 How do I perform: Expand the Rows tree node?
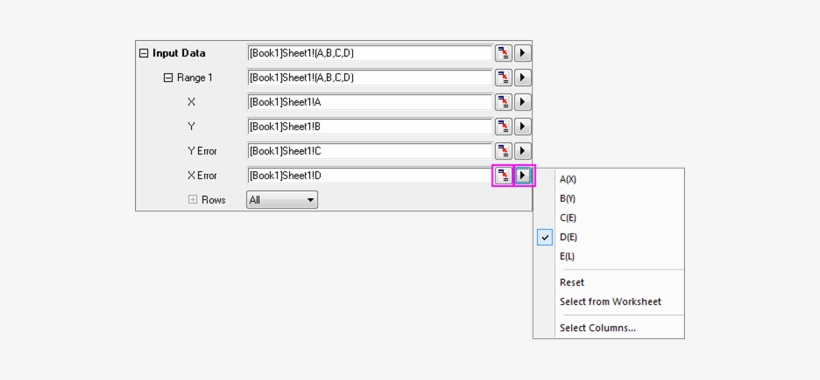click(x=192, y=200)
